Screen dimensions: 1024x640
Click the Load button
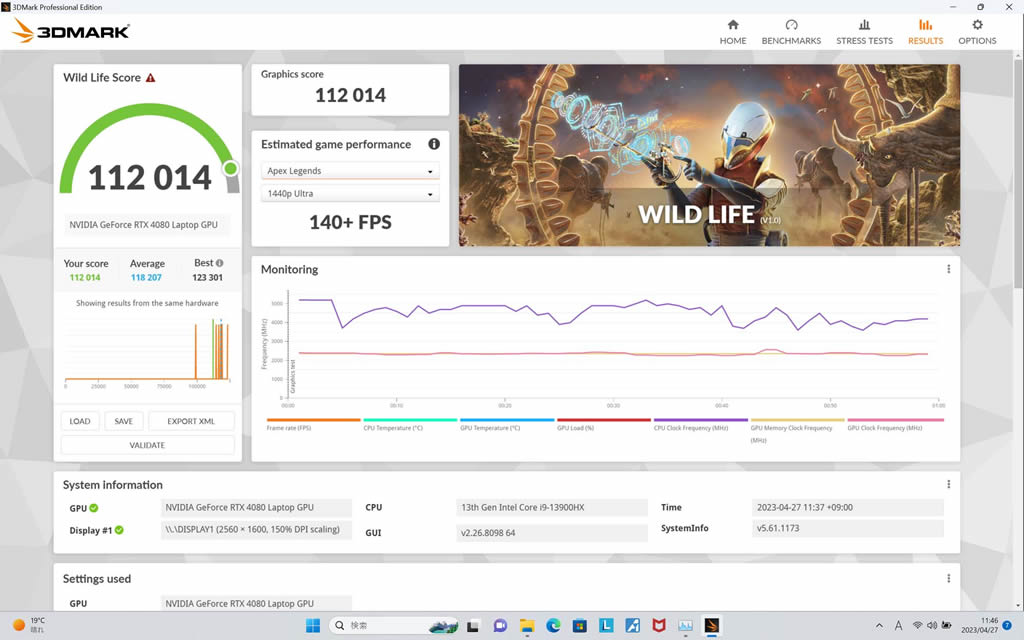(80, 421)
